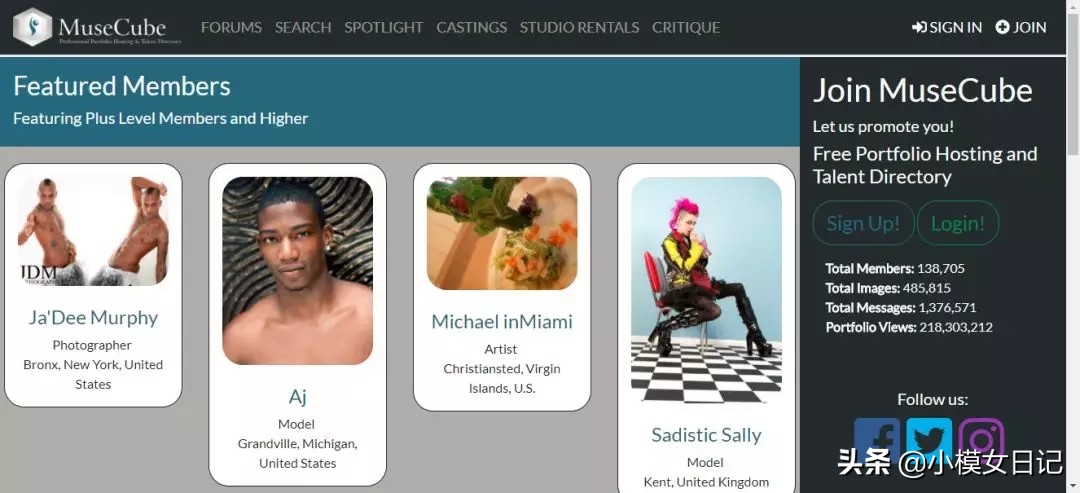Open the Search menu item

pyautogui.click(x=303, y=28)
